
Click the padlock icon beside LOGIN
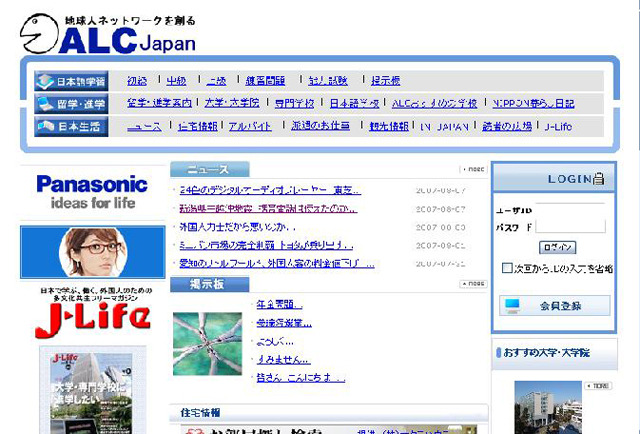point(598,179)
